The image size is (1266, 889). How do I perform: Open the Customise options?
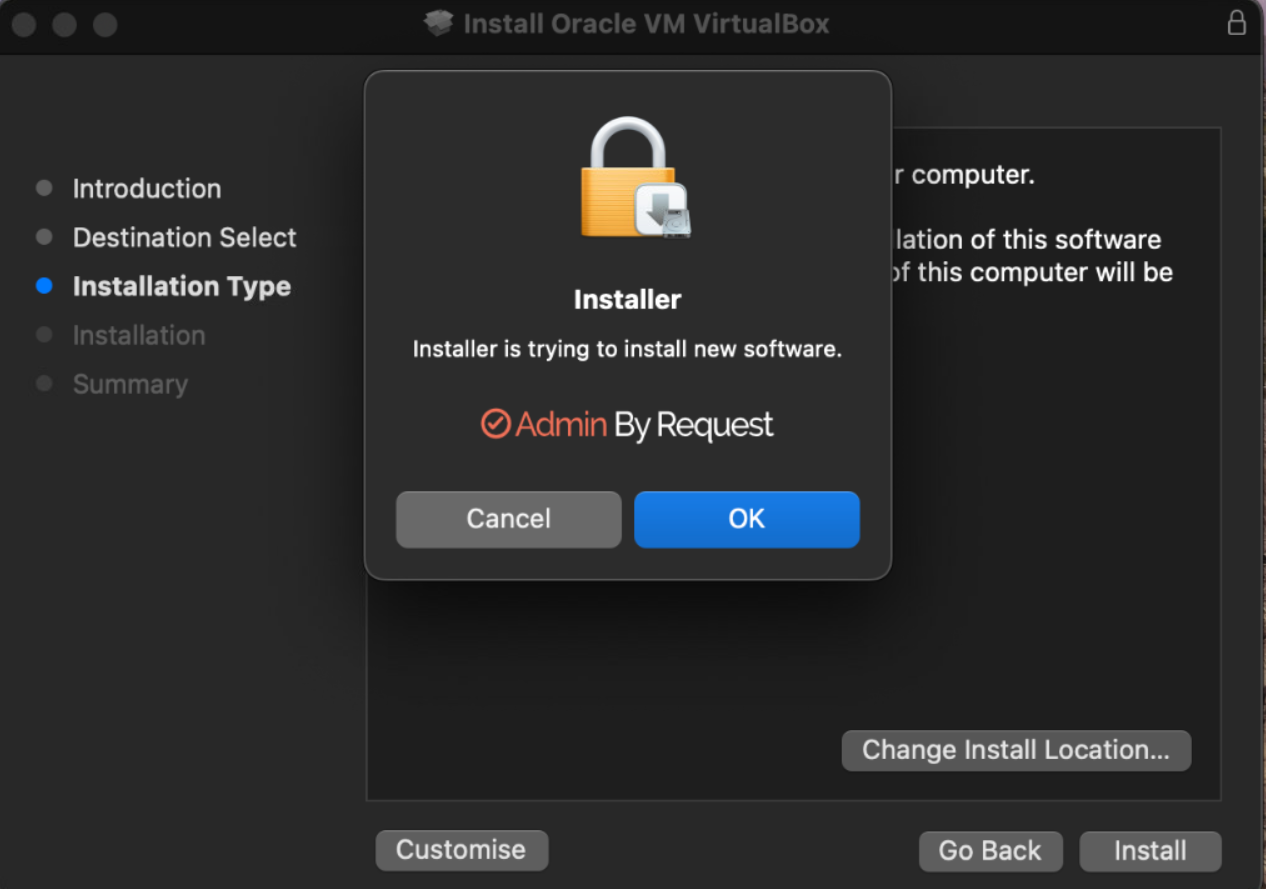tap(461, 850)
